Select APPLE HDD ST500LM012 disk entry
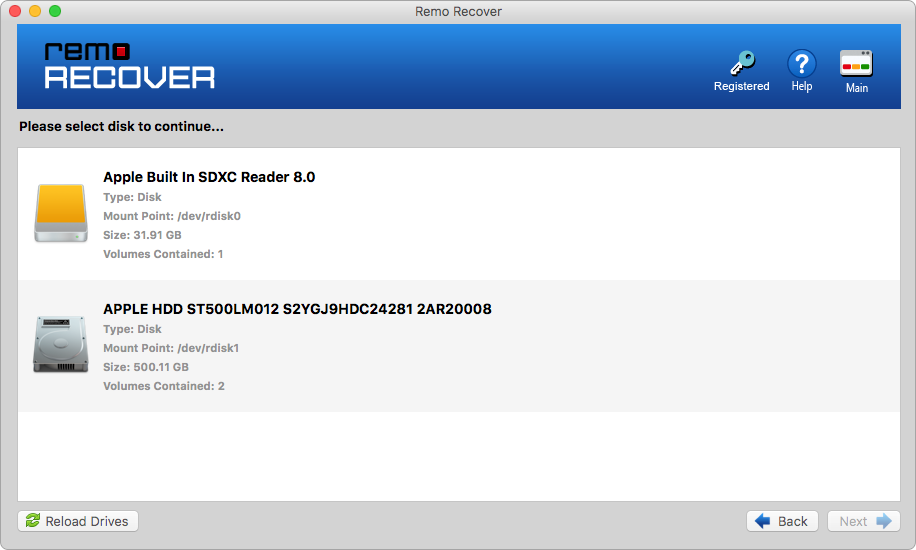 [x=459, y=346]
